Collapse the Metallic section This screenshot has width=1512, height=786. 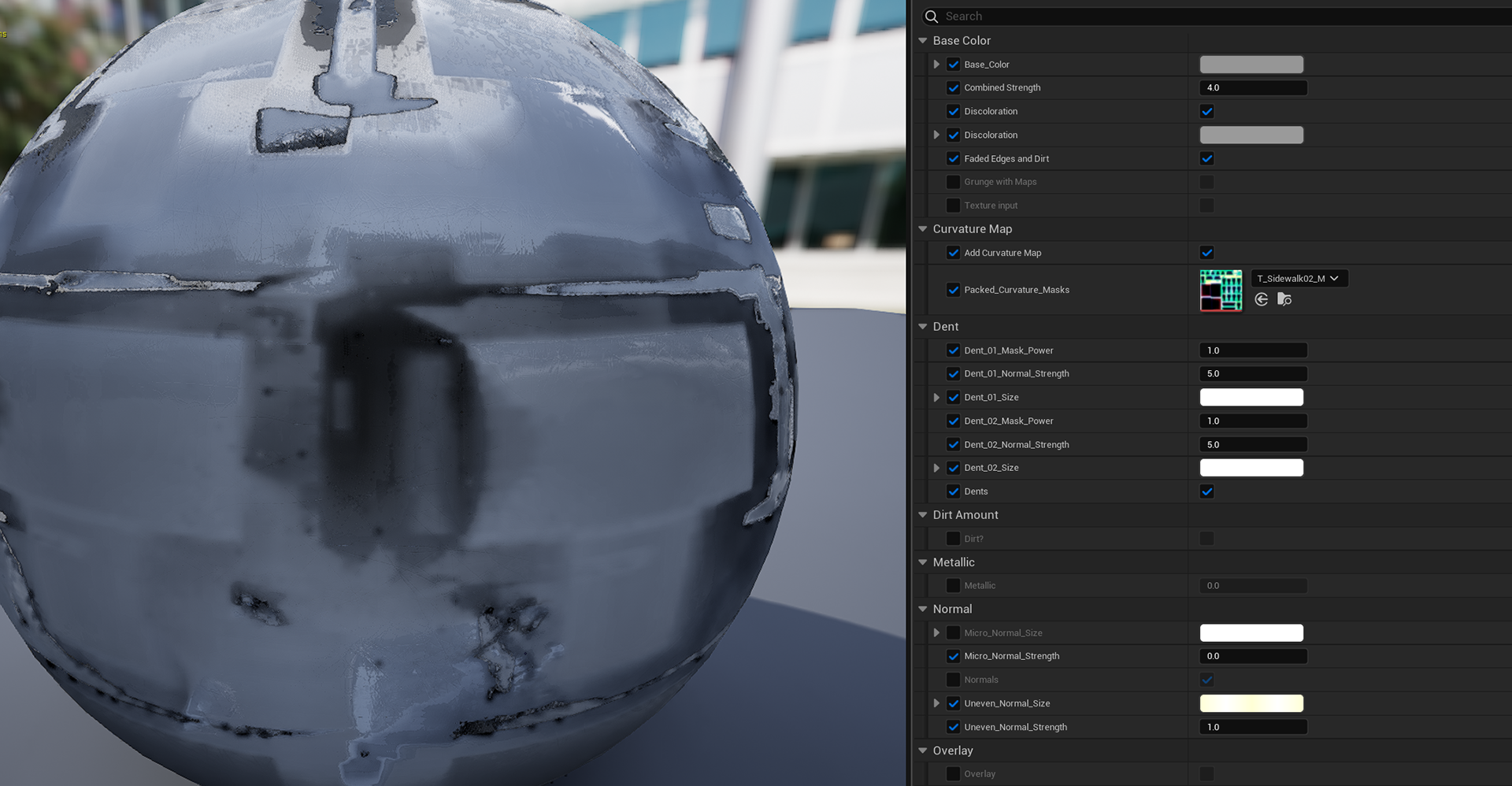pos(923,562)
